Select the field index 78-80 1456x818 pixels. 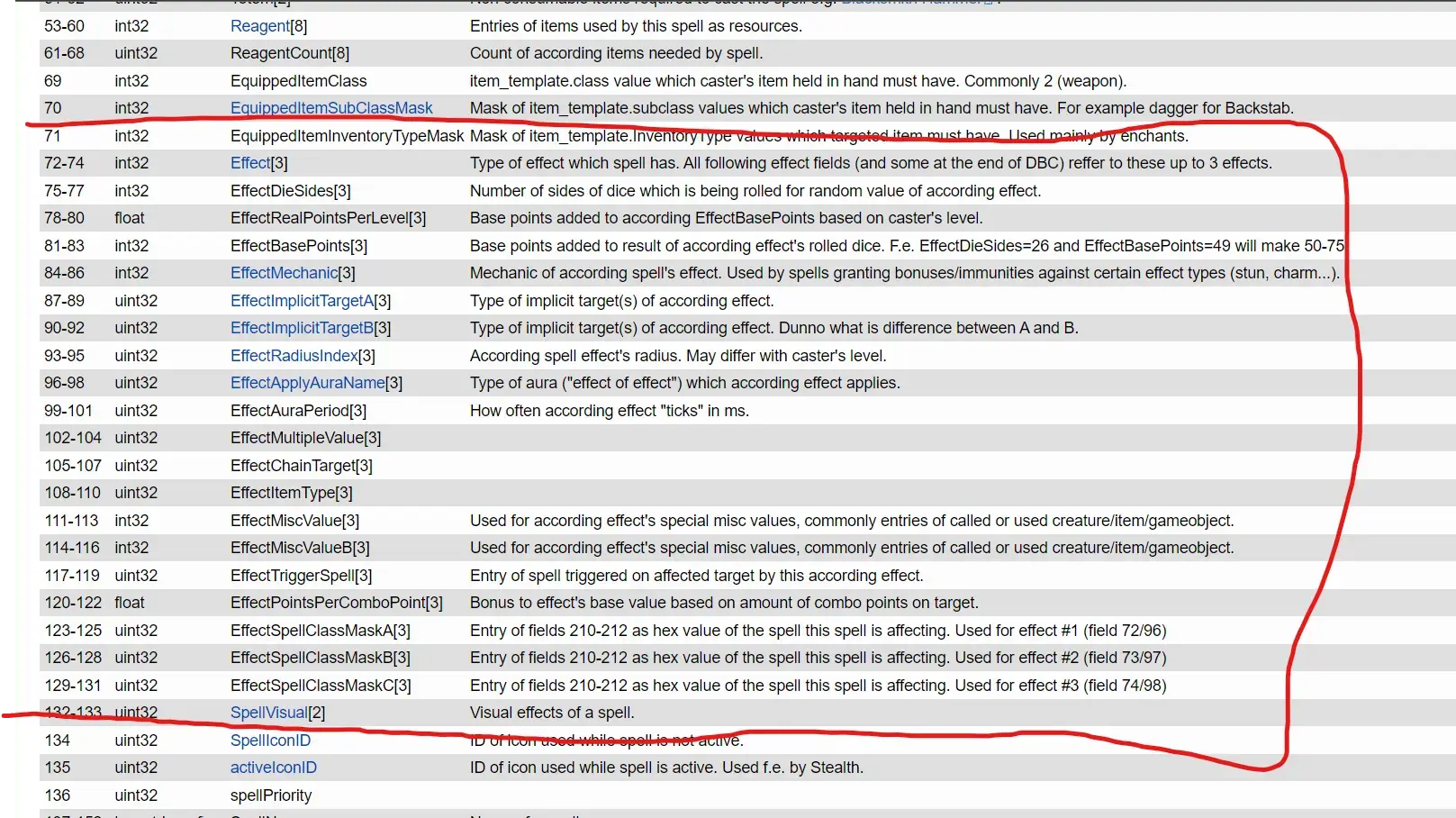point(64,218)
